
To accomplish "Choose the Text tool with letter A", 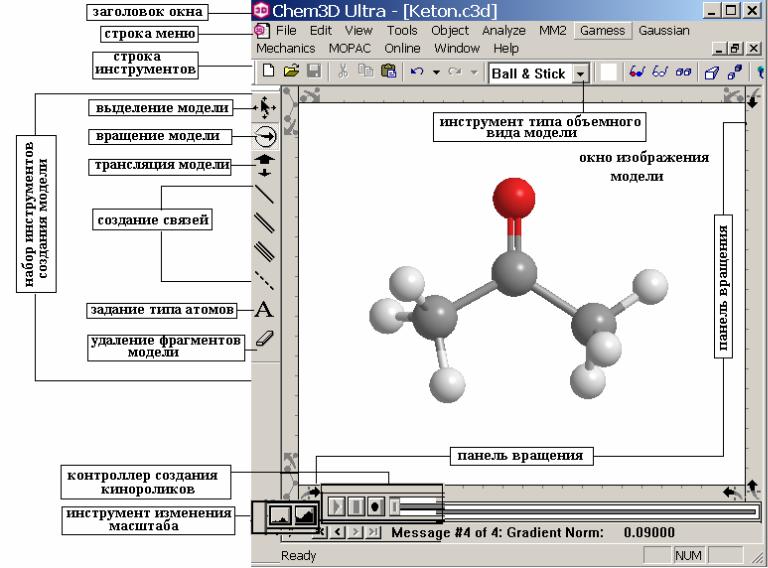I will (264, 309).
